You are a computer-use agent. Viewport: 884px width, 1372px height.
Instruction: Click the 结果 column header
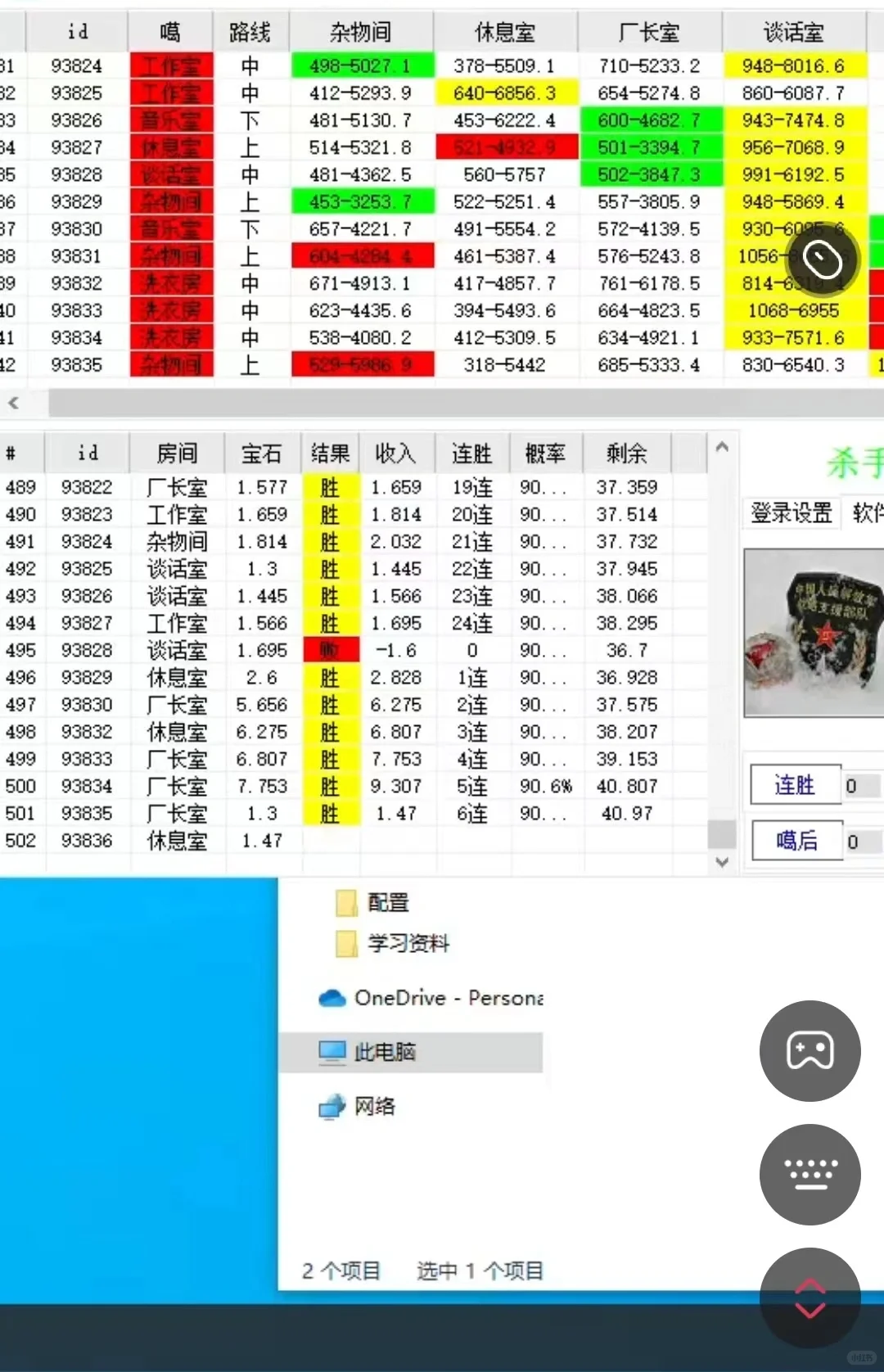pyautogui.click(x=331, y=453)
